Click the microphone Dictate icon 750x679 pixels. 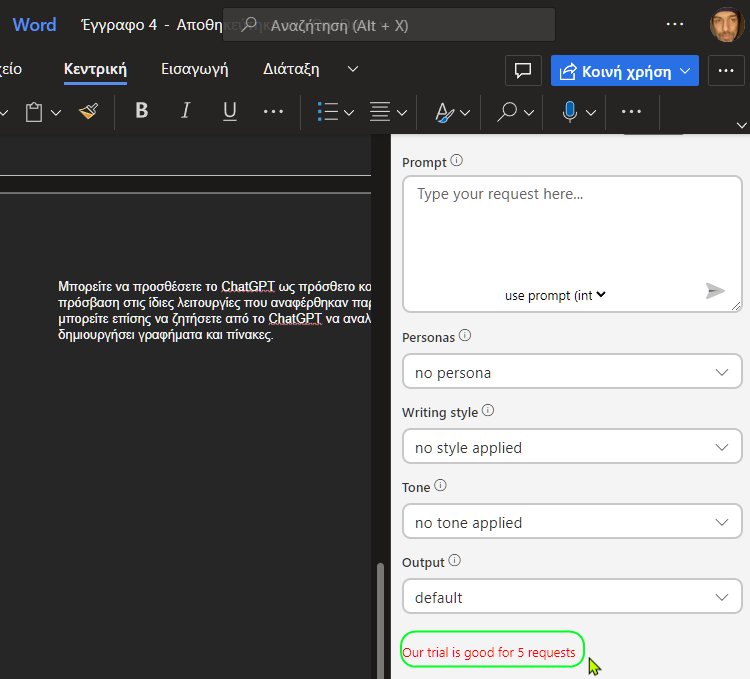coord(570,112)
